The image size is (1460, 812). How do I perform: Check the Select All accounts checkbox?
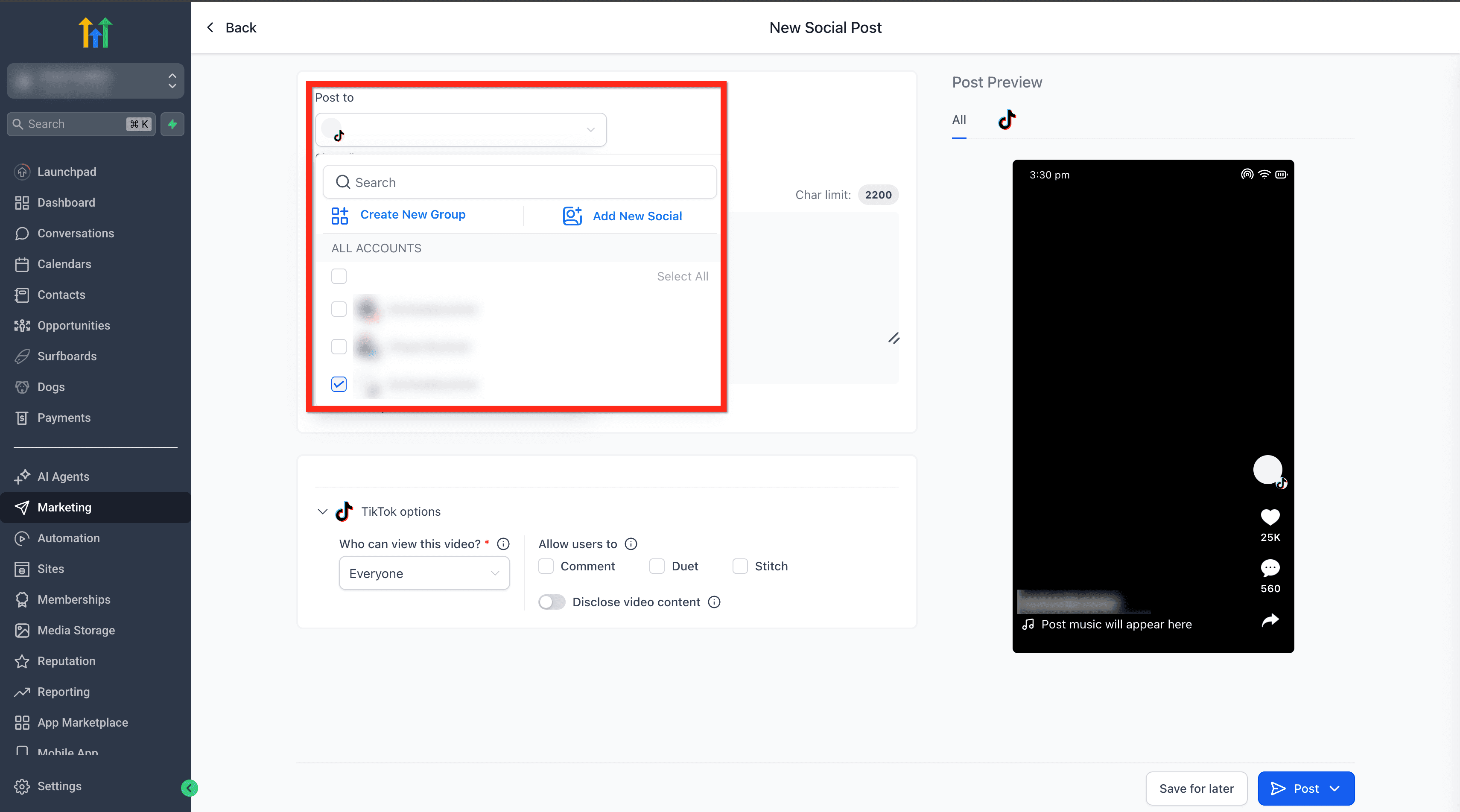tap(339, 276)
